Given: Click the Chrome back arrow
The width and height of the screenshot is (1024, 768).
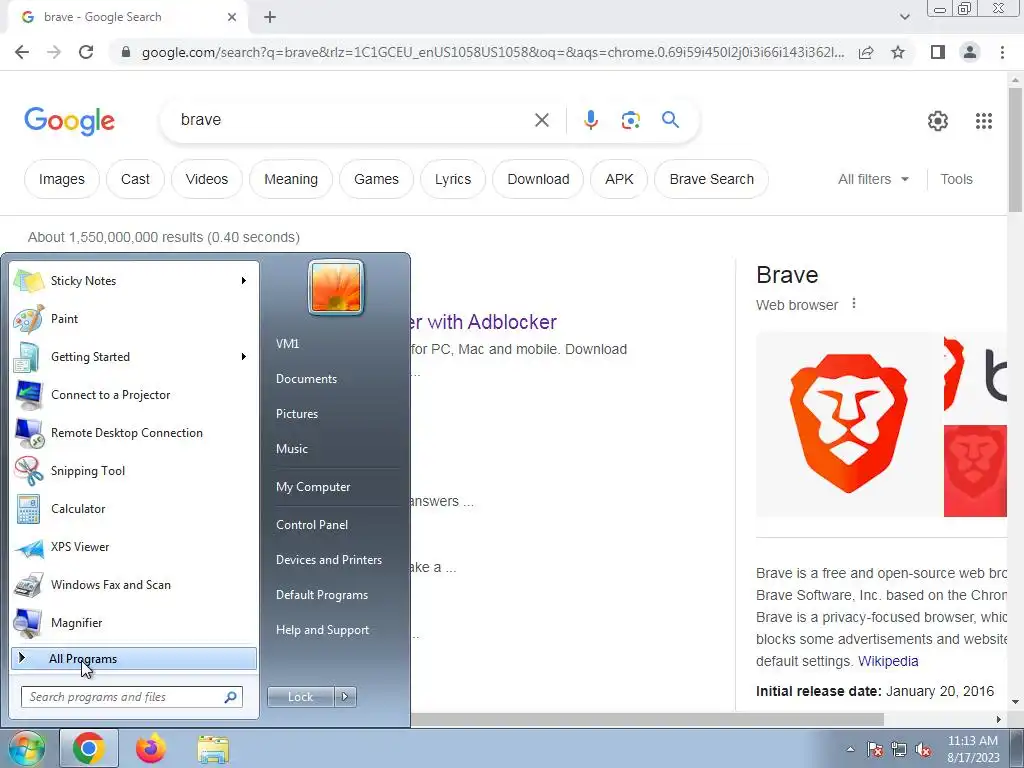Looking at the screenshot, I should (22, 52).
